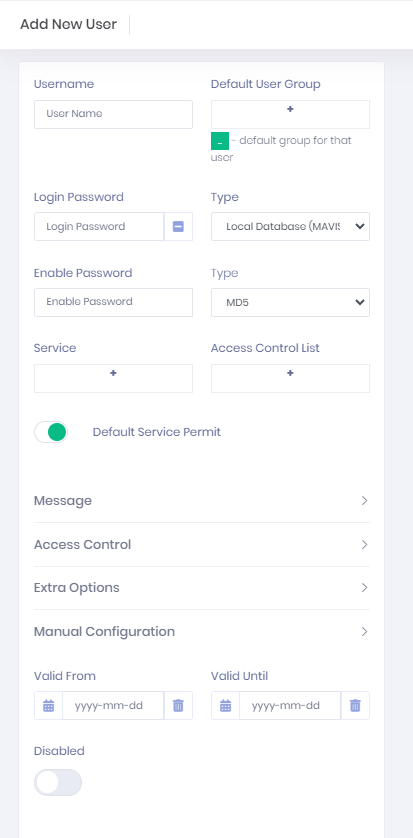Open the Enable Password MD5 type dropdown
Viewport: 413px width, 838px height.
(x=290, y=302)
